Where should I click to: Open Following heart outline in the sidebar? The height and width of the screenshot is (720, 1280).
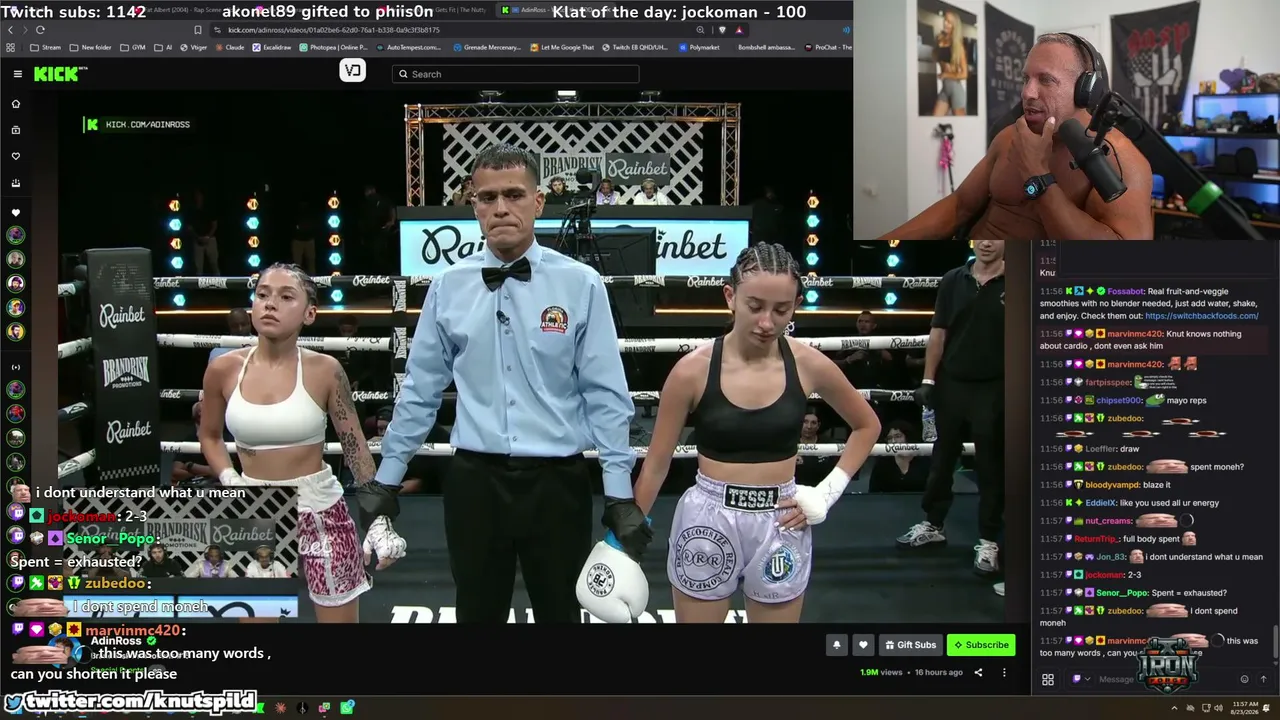click(x=16, y=156)
